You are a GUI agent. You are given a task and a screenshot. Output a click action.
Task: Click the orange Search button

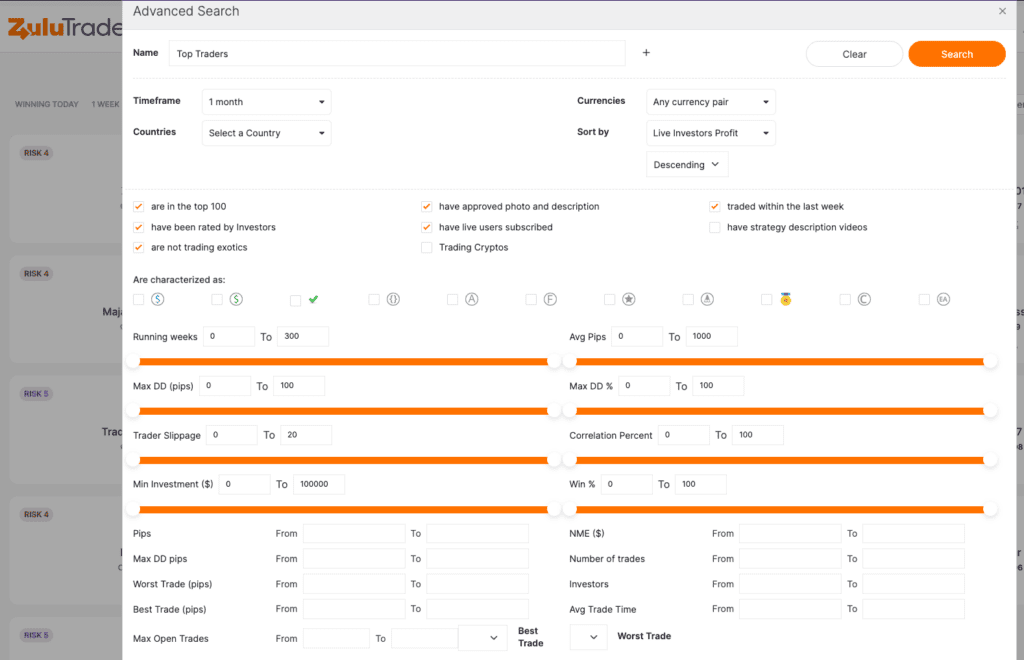(x=957, y=54)
